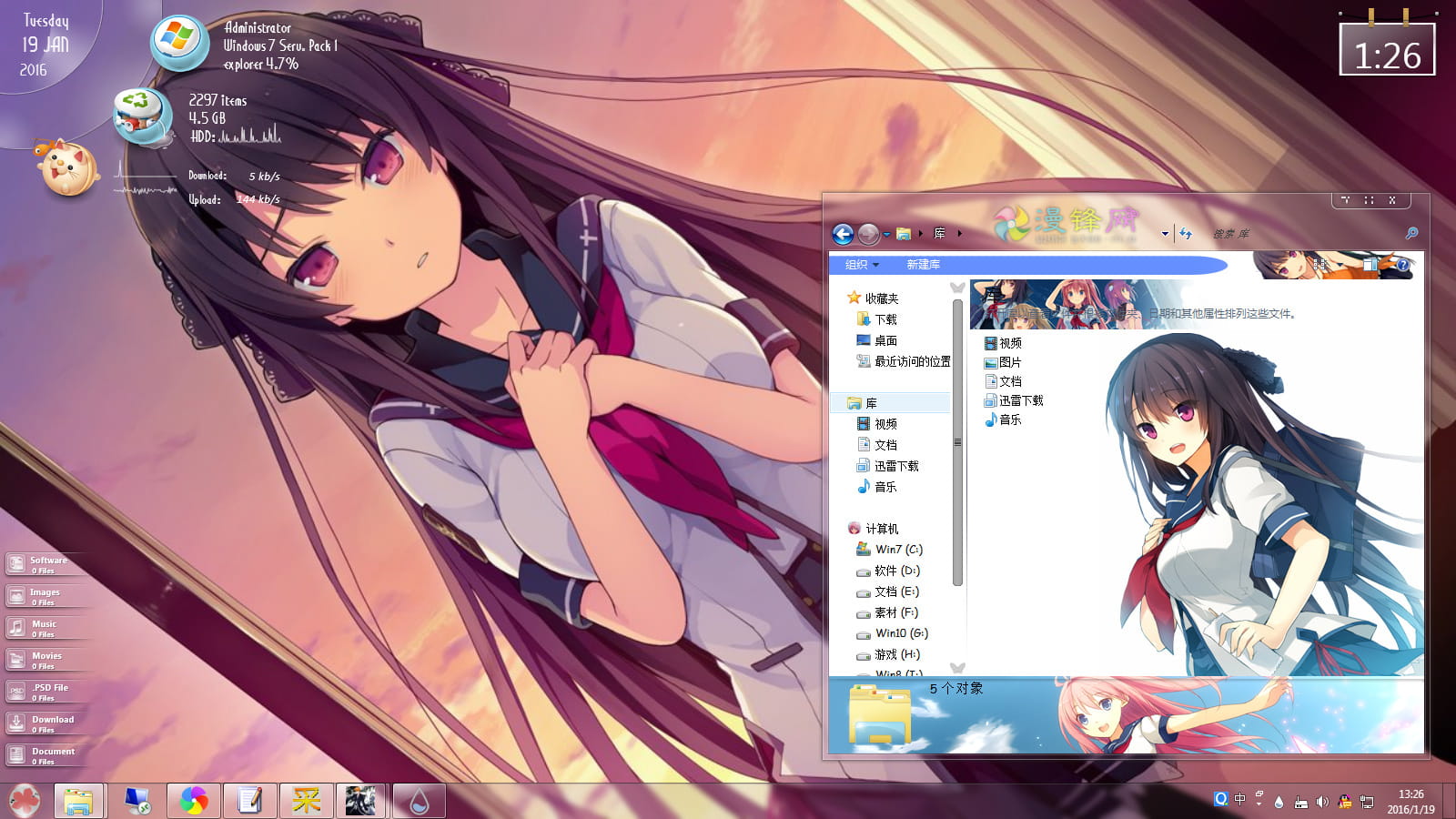Image resolution: width=1456 pixels, height=819 pixels.
Task: Click the Windows Start orb on the taskbar
Action: 24,801
